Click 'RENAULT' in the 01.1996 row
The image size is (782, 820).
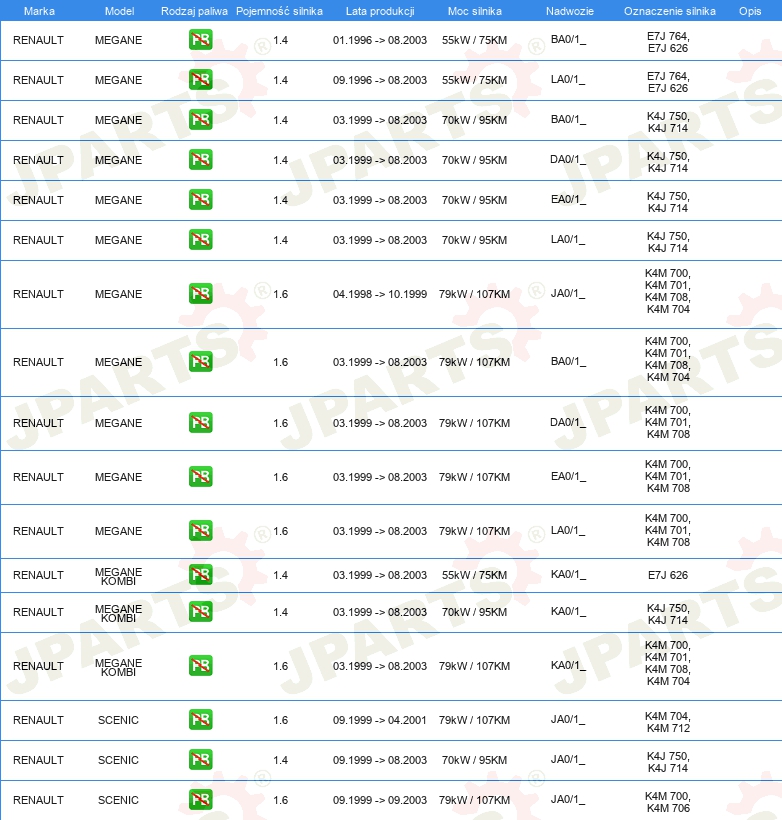point(38,40)
